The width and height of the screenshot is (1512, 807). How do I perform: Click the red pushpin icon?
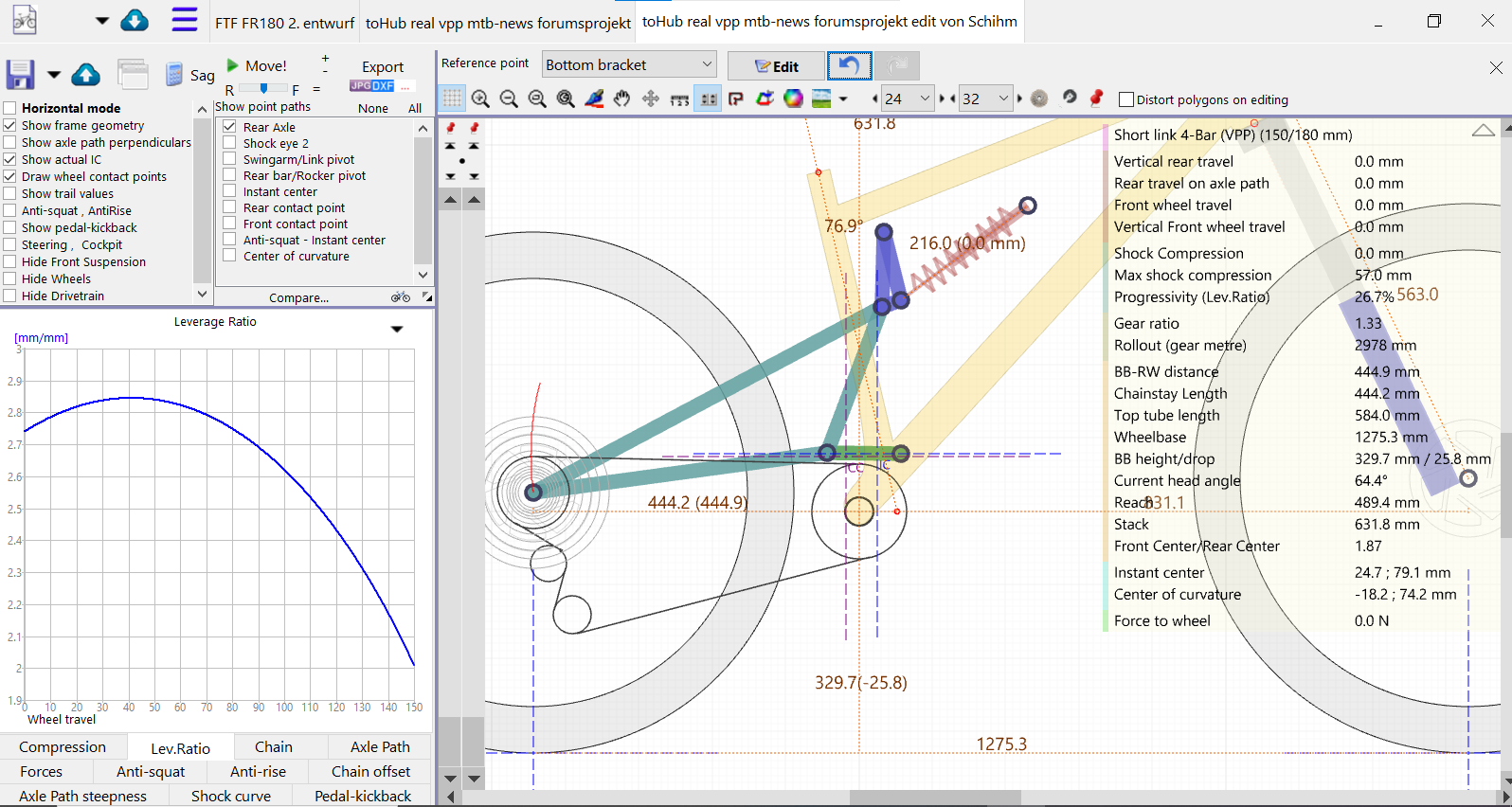point(1097,98)
